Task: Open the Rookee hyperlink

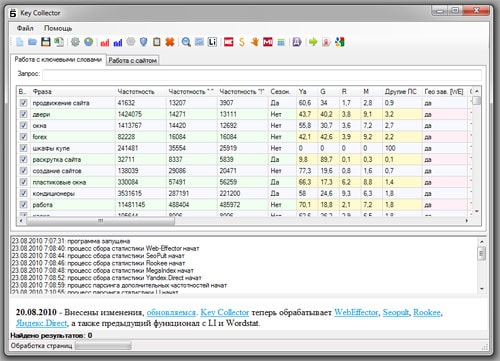Action: [x=427, y=312]
